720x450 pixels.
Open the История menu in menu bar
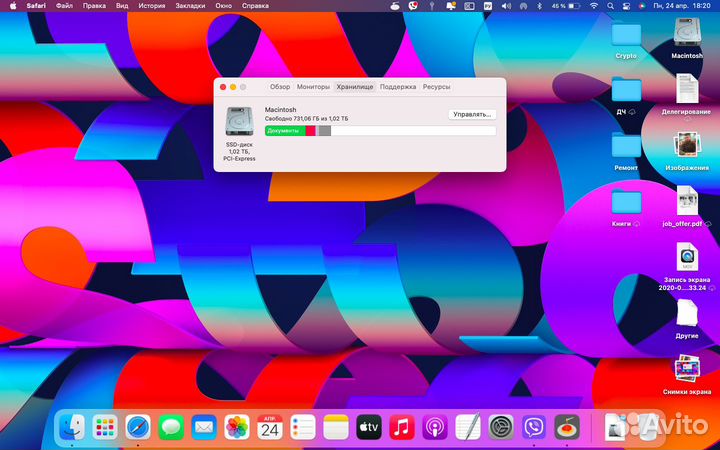pos(152,6)
